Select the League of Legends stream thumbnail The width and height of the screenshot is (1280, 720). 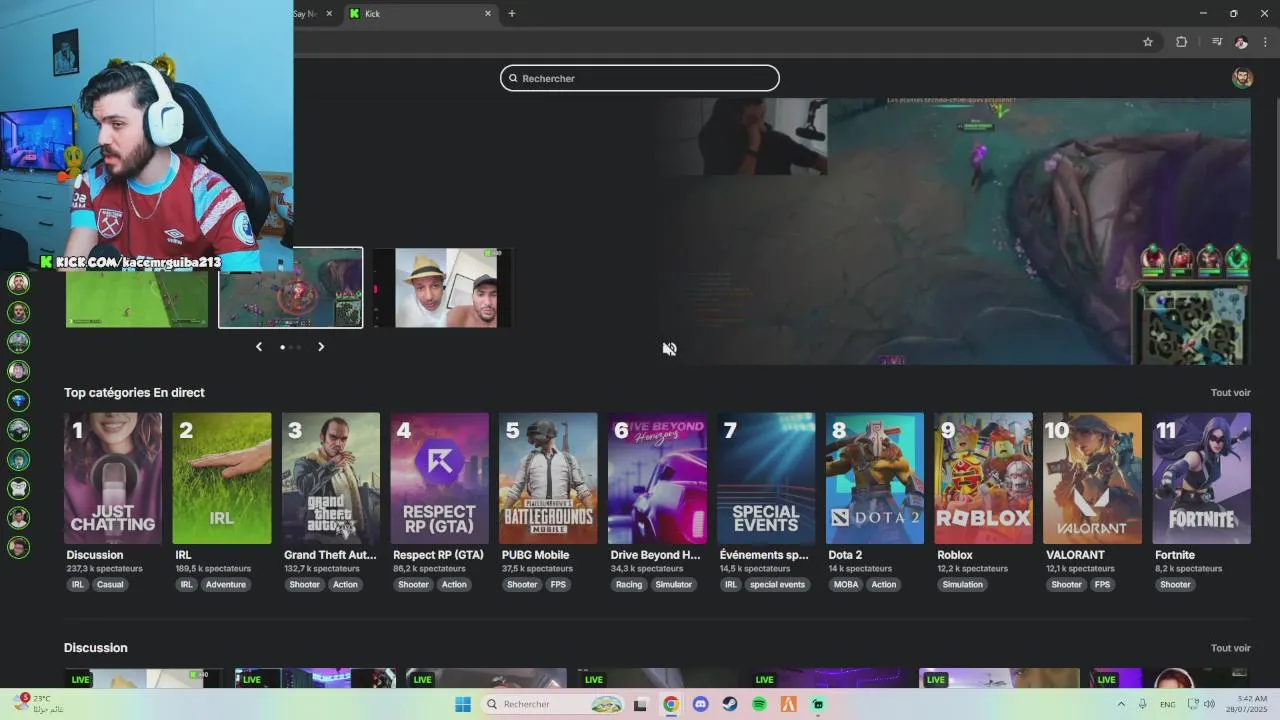click(291, 288)
